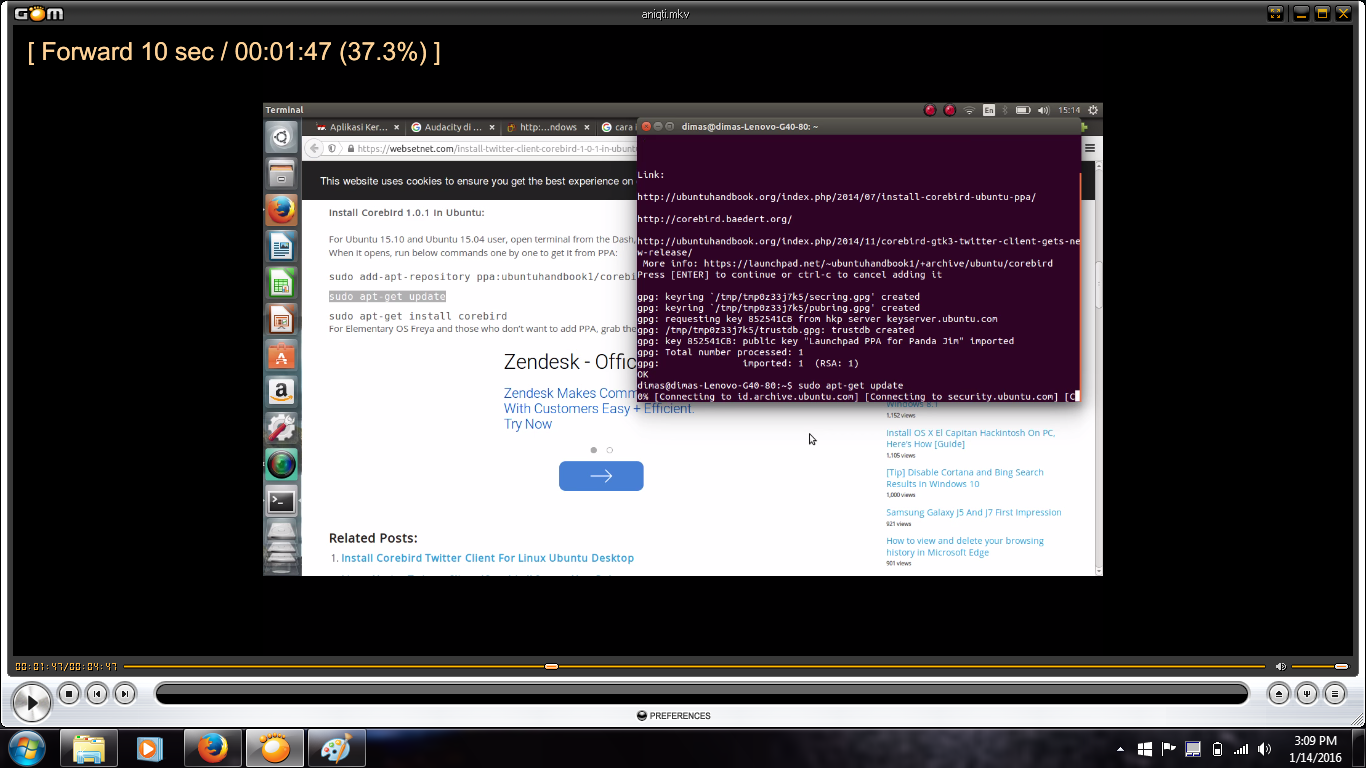The height and width of the screenshot is (768, 1366).
Task: Open 'Samsung Galaxy J5 And J7' link
Action: [x=974, y=512]
